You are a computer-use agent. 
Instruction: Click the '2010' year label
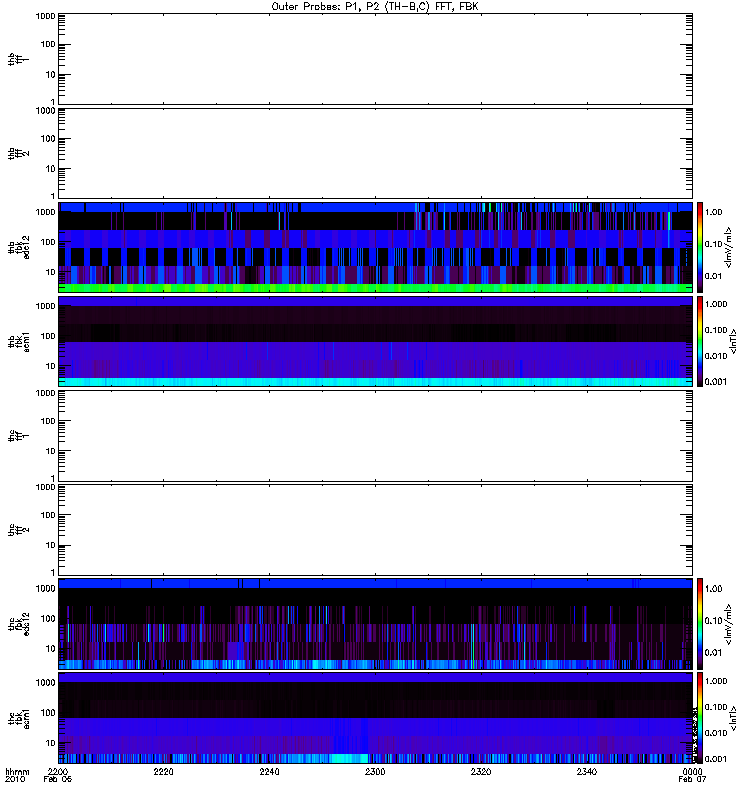click(x=15, y=779)
